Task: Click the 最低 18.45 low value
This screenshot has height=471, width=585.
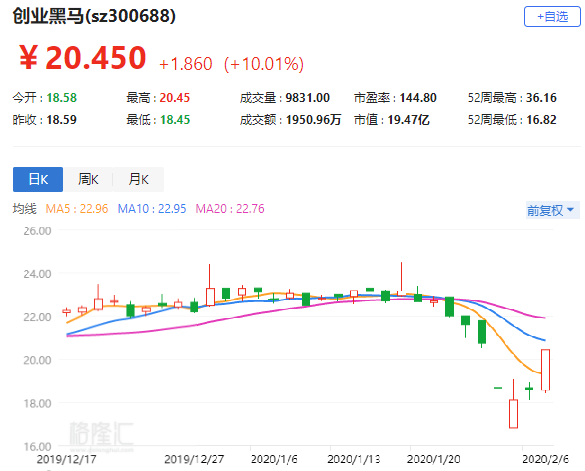Action: coord(158,120)
